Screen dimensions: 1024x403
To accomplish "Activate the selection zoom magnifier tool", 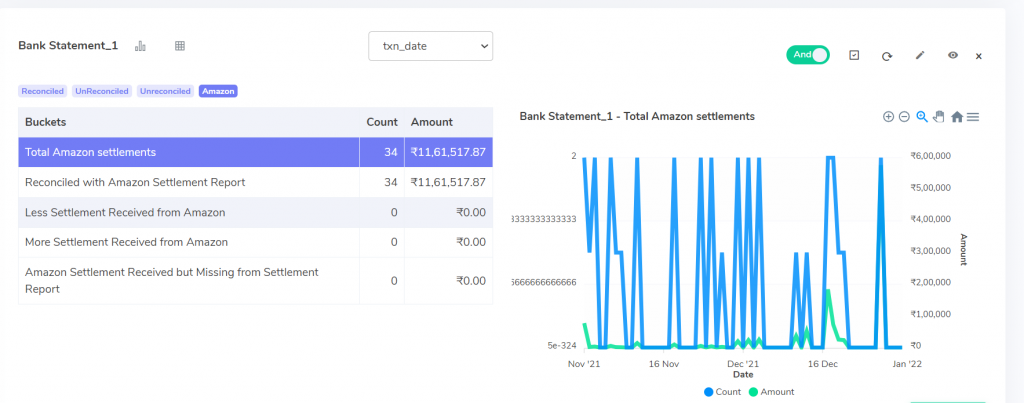I will click(922, 116).
